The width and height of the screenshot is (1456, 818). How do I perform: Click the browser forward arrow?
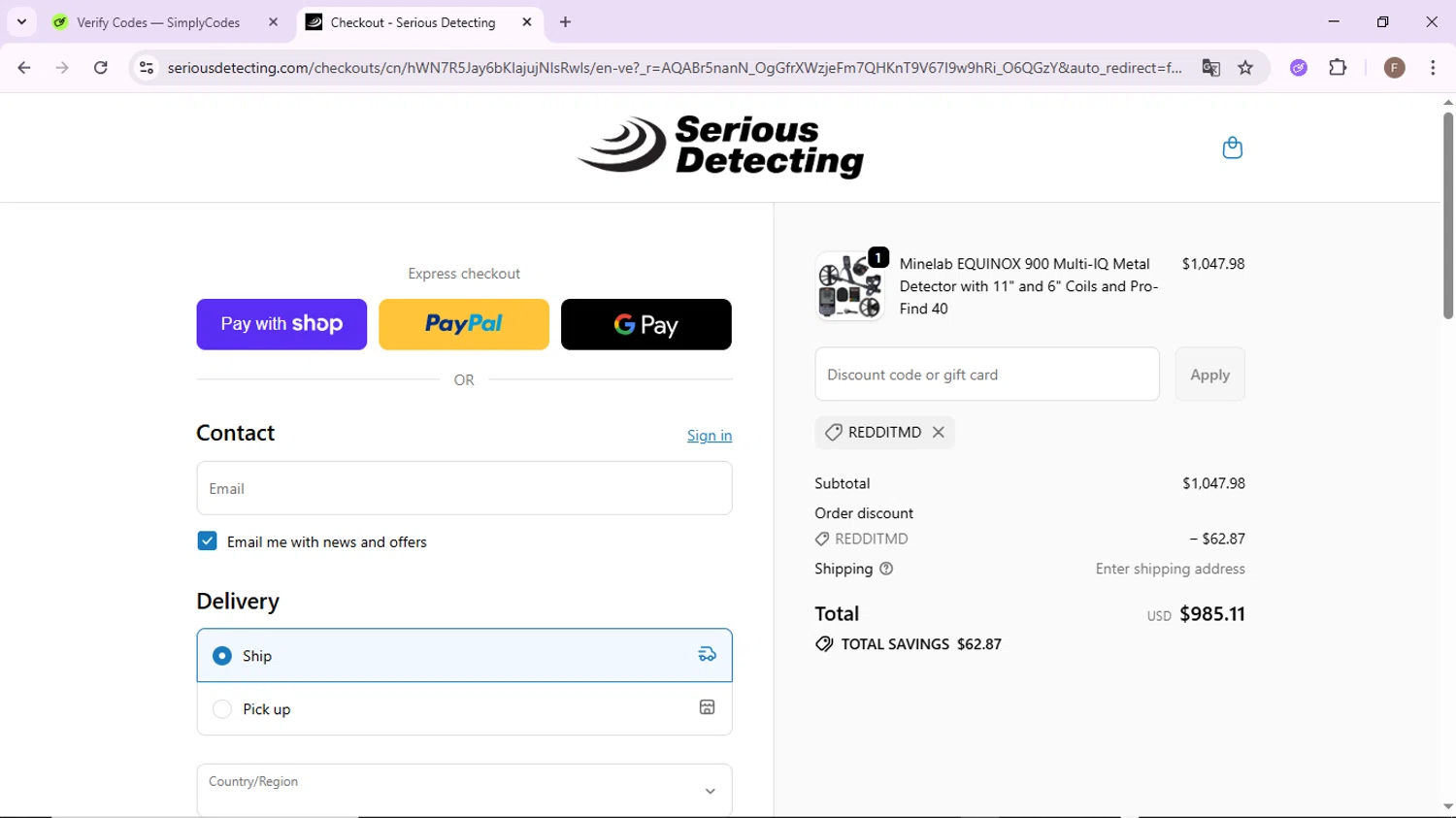[x=62, y=68]
